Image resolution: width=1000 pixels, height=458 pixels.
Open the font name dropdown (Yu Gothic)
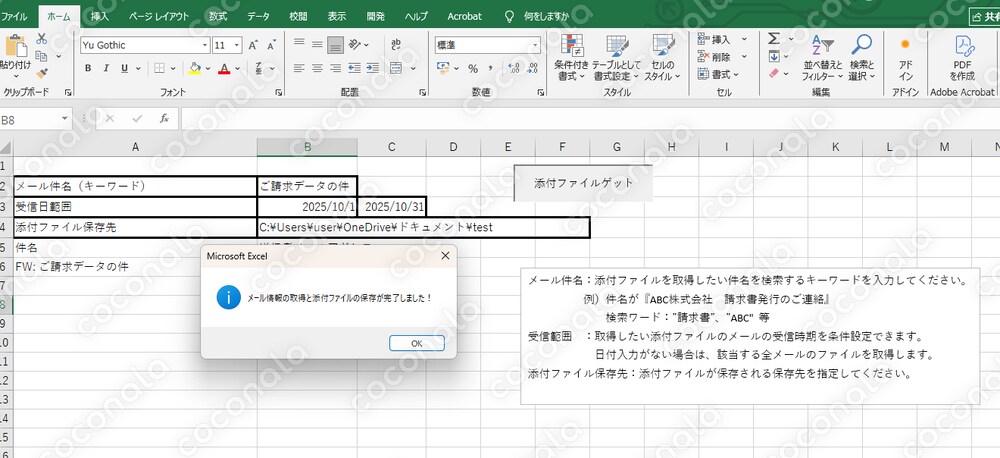tap(205, 45)
